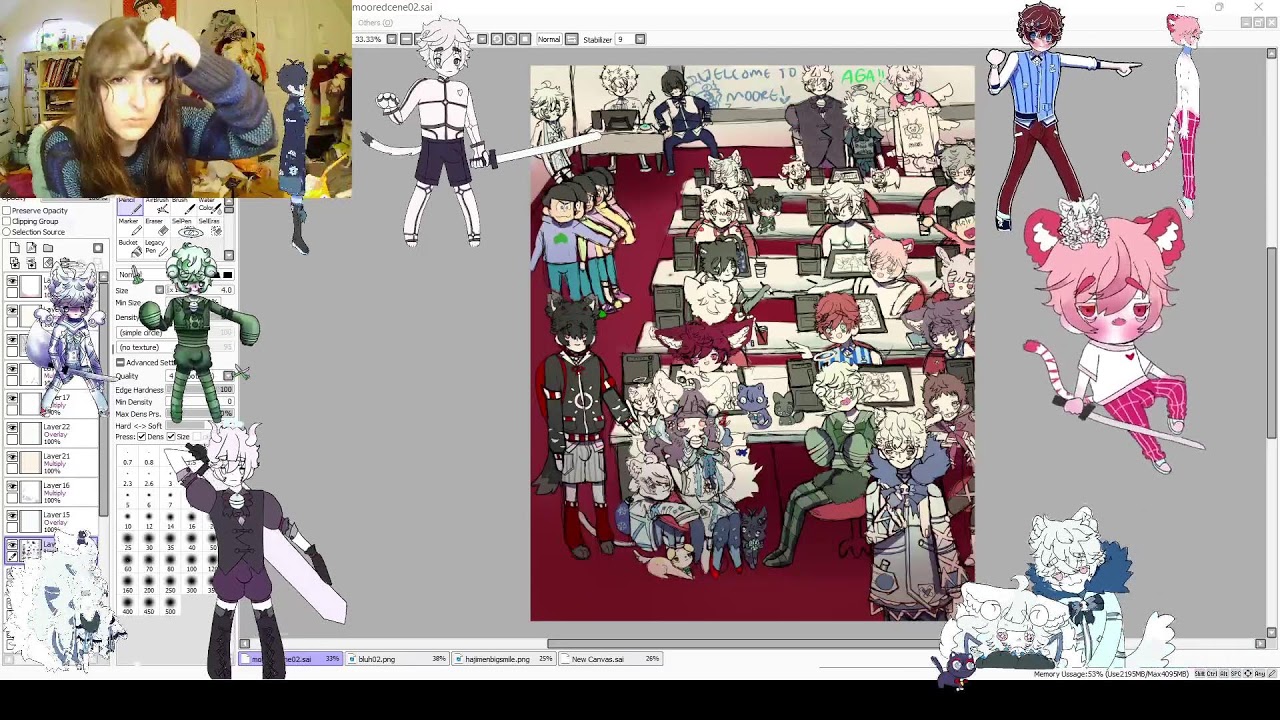Enable Preserve Opacity checkbox
This screenshot has width=1280, height=720.
(x=6, y=211)
